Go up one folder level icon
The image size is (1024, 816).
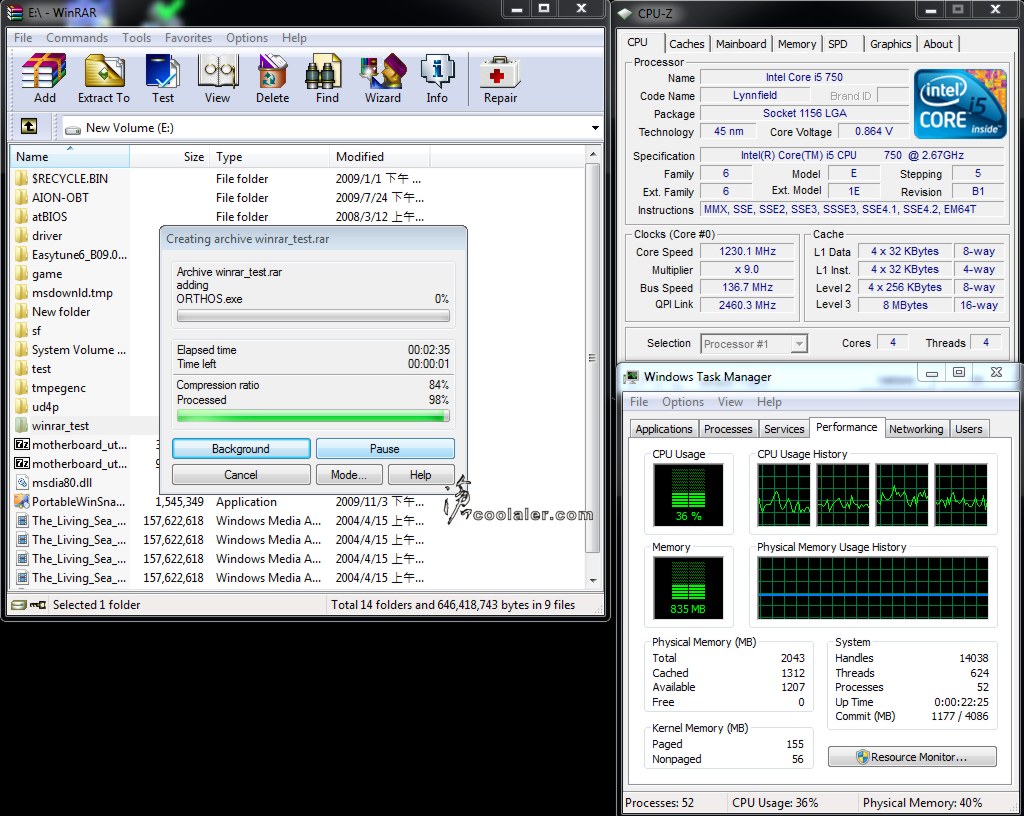click(x=29, y=126)
